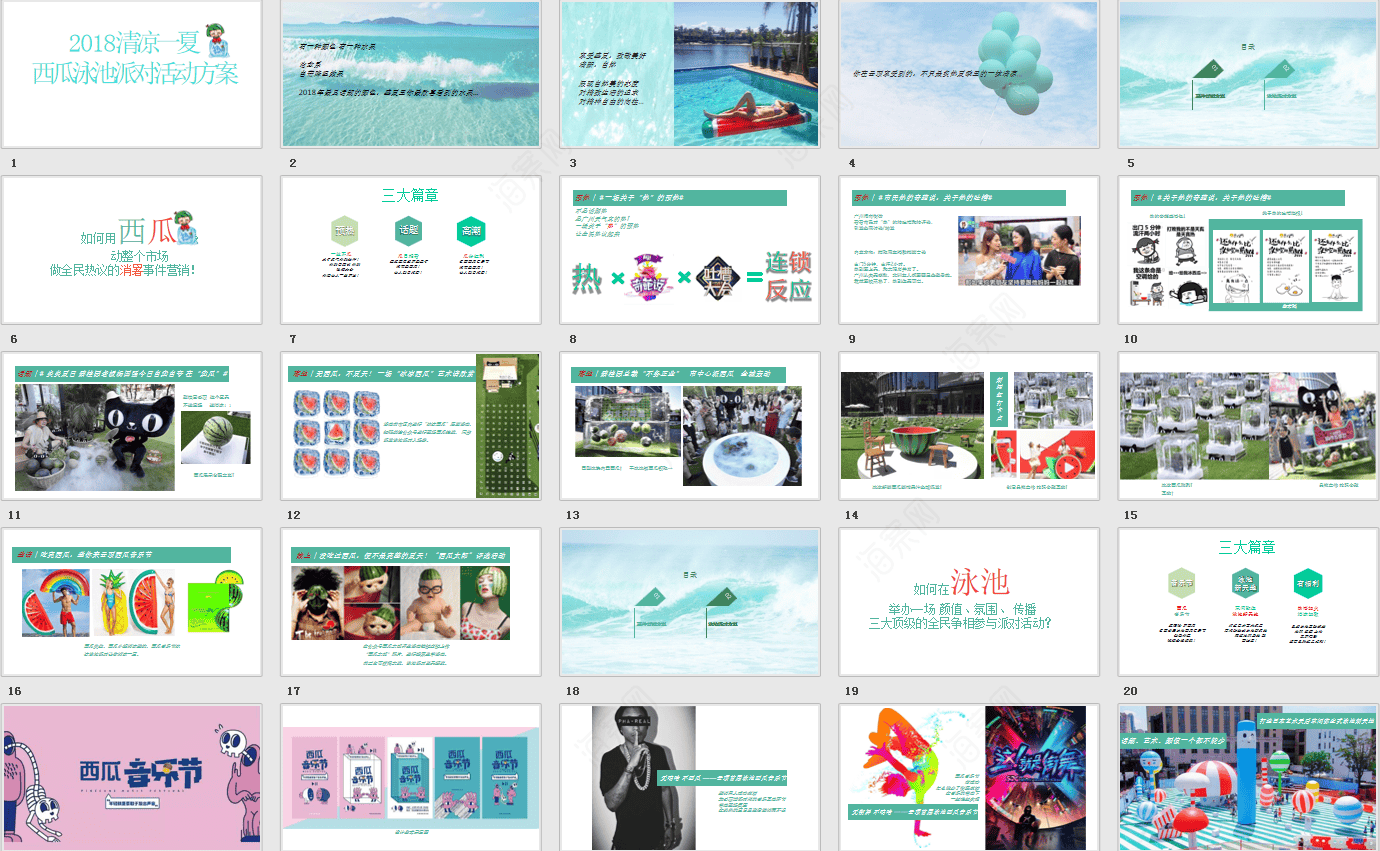
Task: Select slide 13 with the crowd around the ice table
Action: [x=690, y=426]
